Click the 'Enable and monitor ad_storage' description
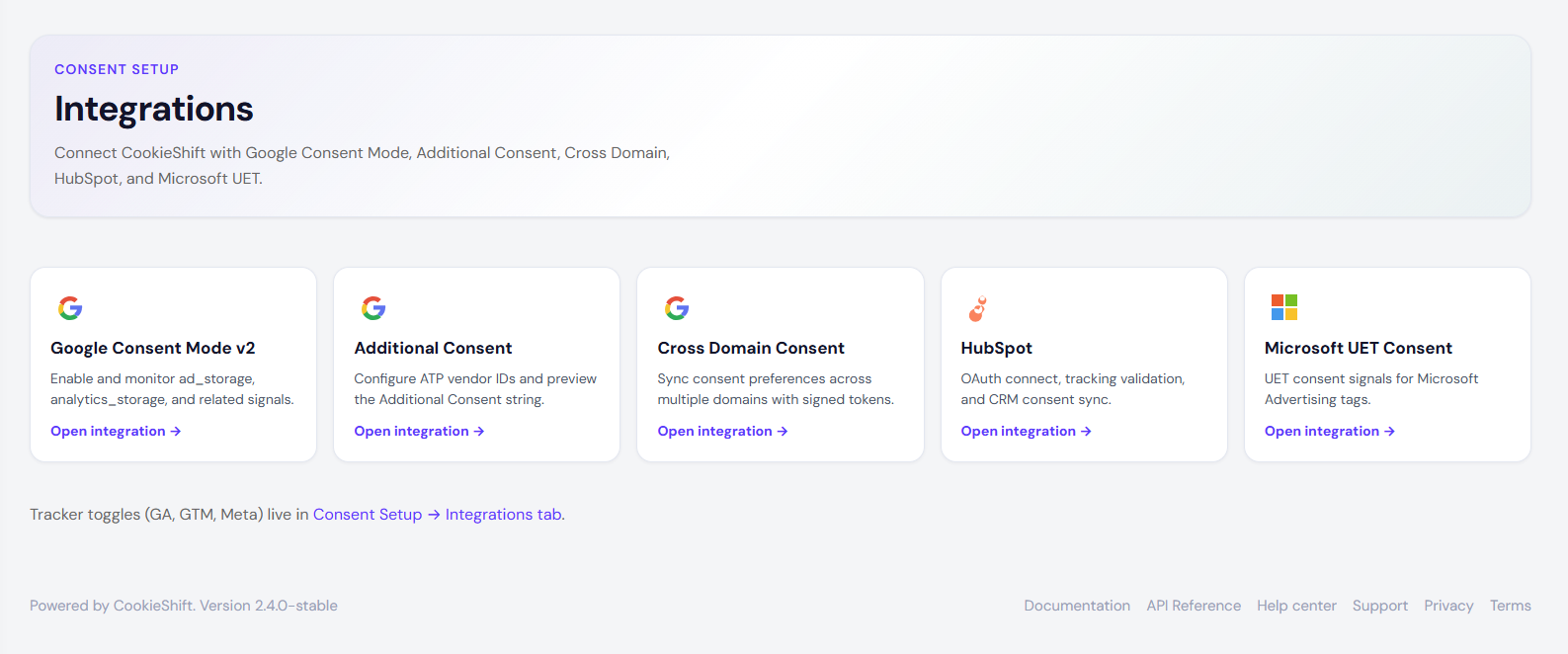This screenshot has width=1568, height=654. tap(172, 389)
